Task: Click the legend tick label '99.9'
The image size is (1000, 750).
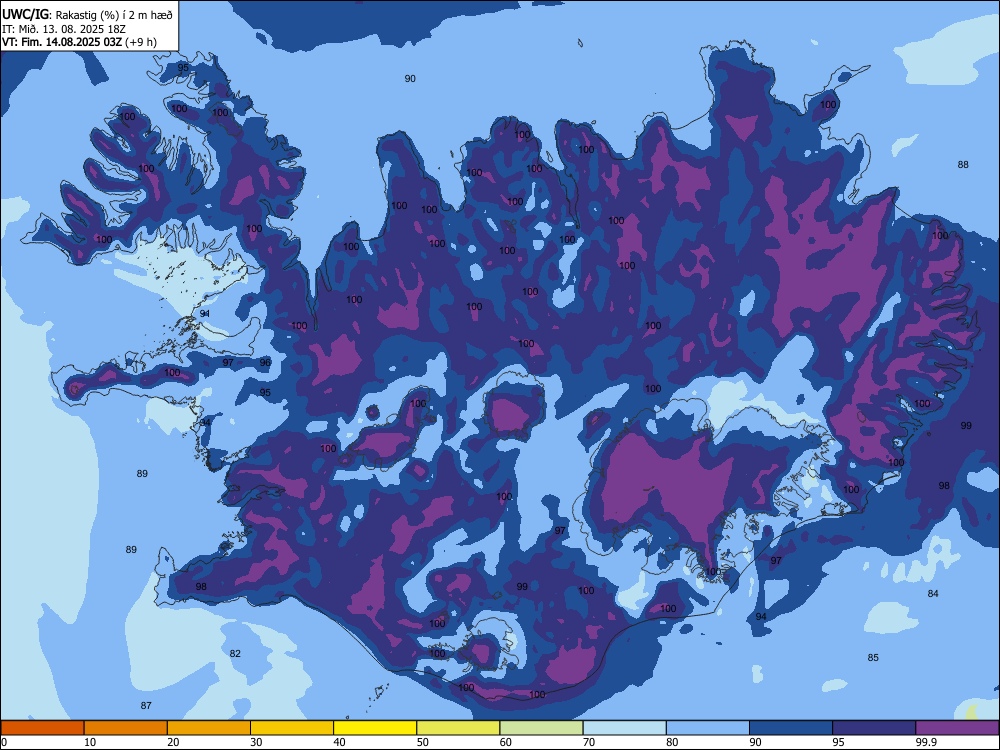Action: pyautogui.click(x=926, y=742)
